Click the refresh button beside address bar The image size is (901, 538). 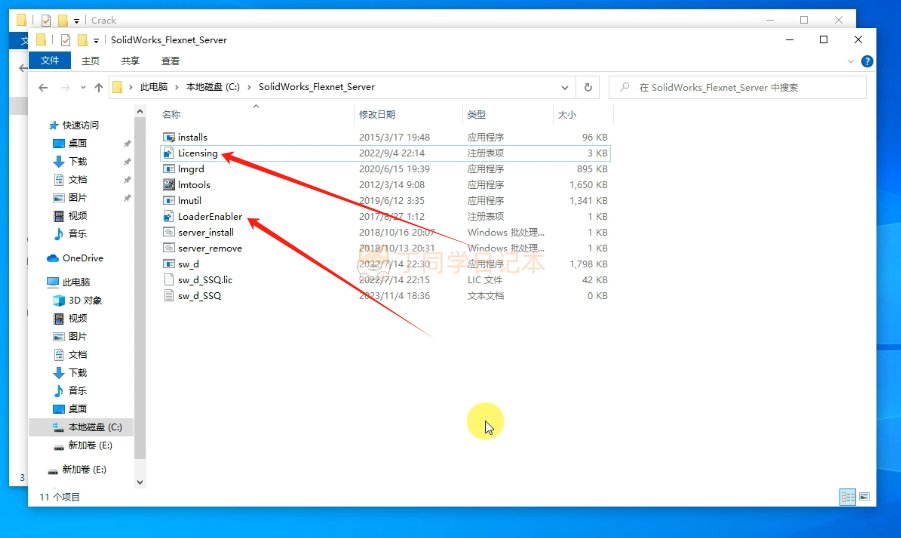[588, 87]
